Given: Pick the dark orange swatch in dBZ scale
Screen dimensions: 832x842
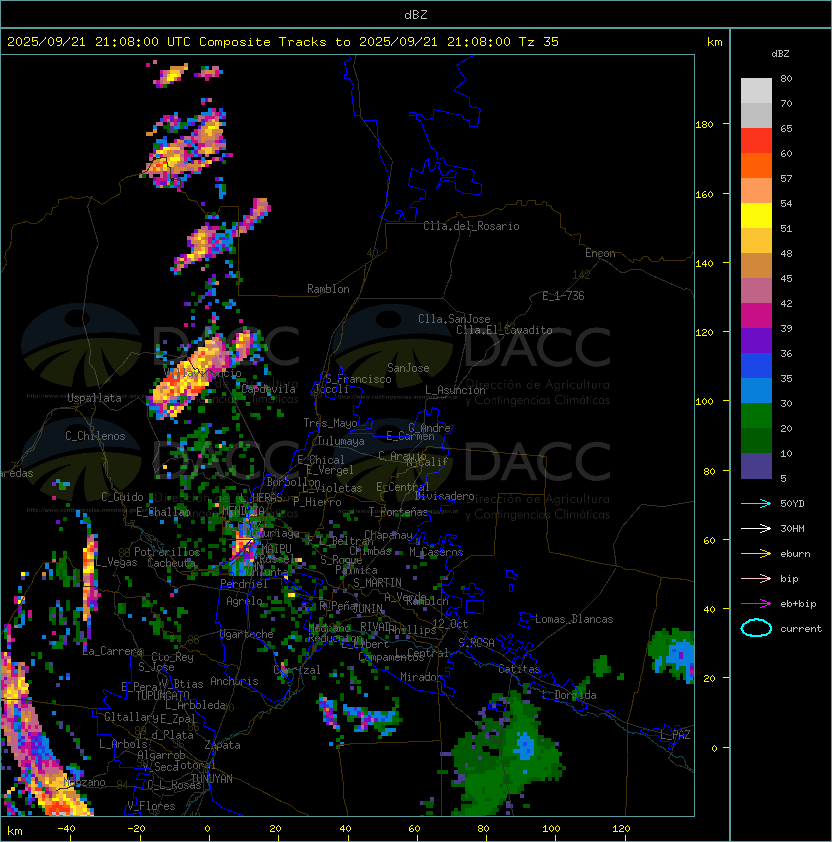Looking at the screenshot, I should pyautogui.click(x=756, y=166).
